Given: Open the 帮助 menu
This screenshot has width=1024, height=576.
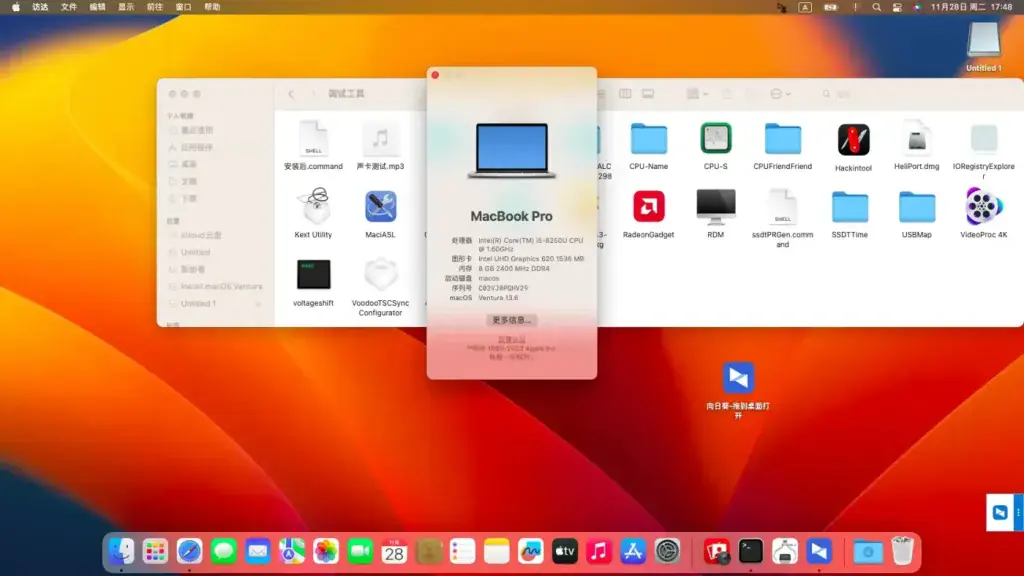Looking at the screenshot, I should point(212,7).
